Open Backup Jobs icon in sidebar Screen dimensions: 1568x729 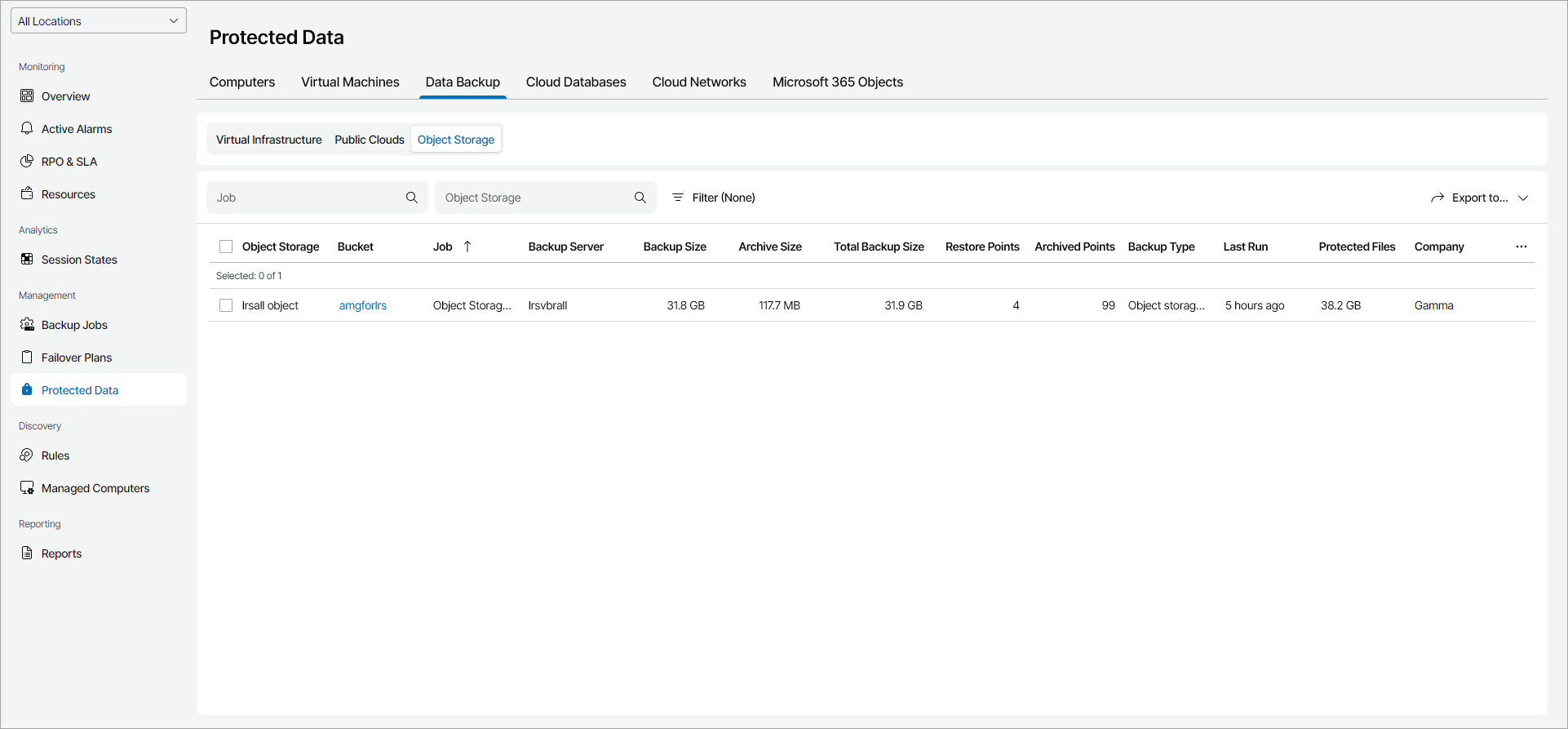point(27,325)
